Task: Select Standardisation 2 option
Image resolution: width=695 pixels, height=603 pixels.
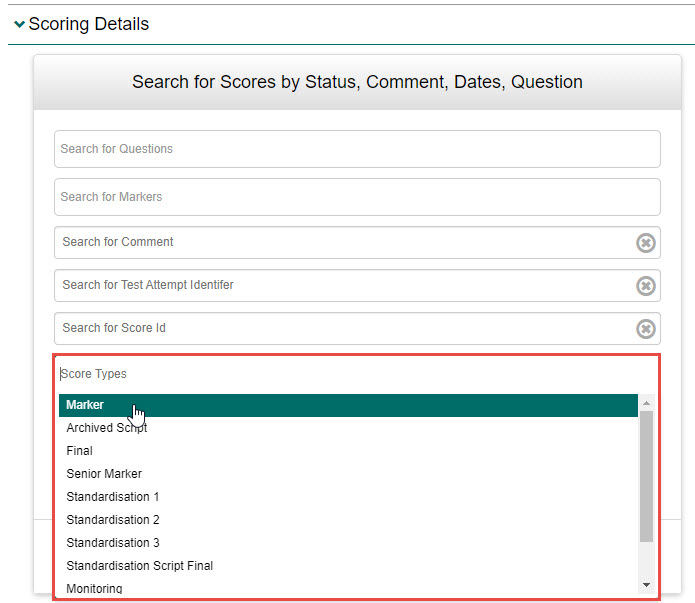Action: coord(113,520)
